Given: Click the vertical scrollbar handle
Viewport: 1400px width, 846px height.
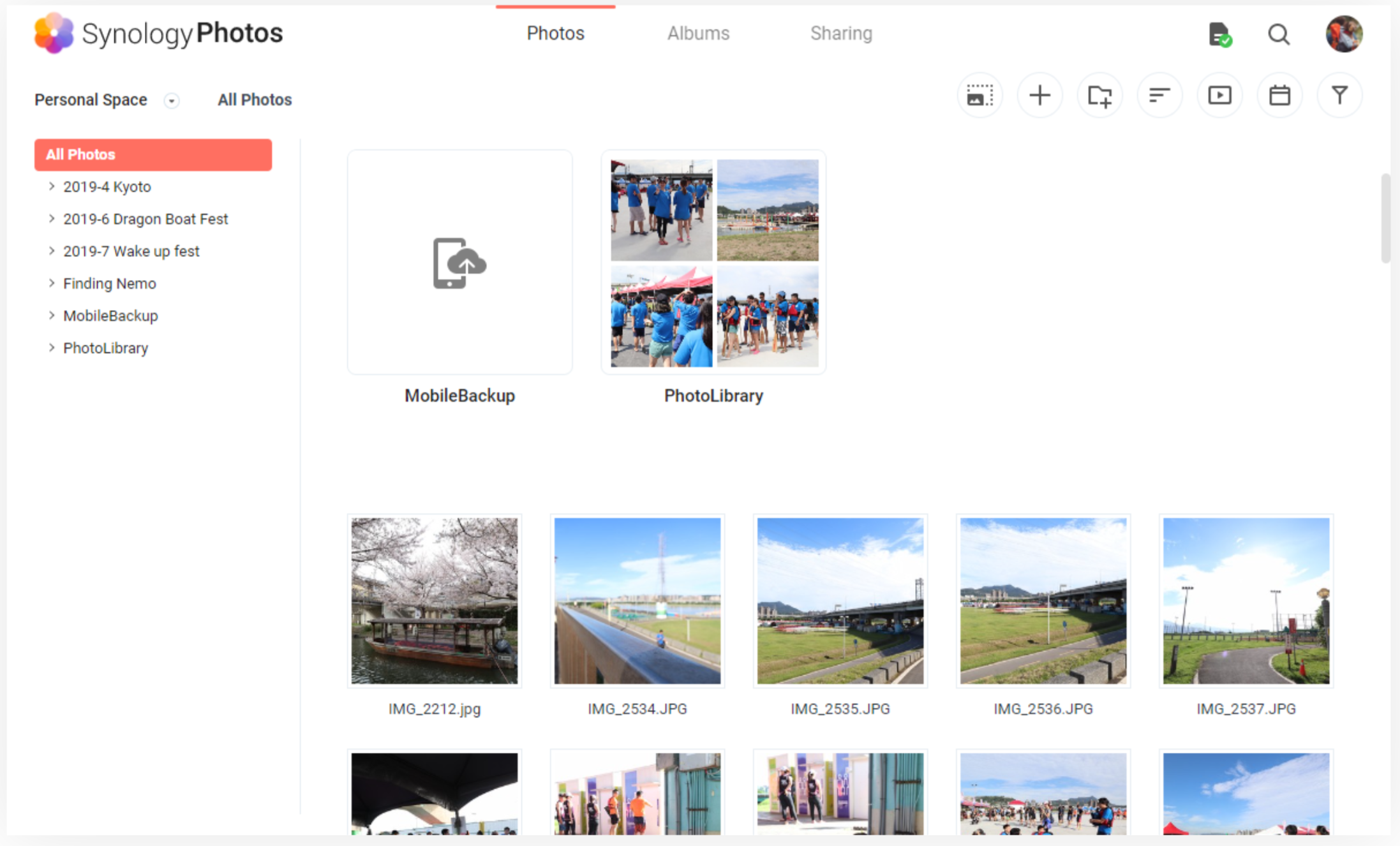Looking at the screenshot, I should pos(1385,218).
